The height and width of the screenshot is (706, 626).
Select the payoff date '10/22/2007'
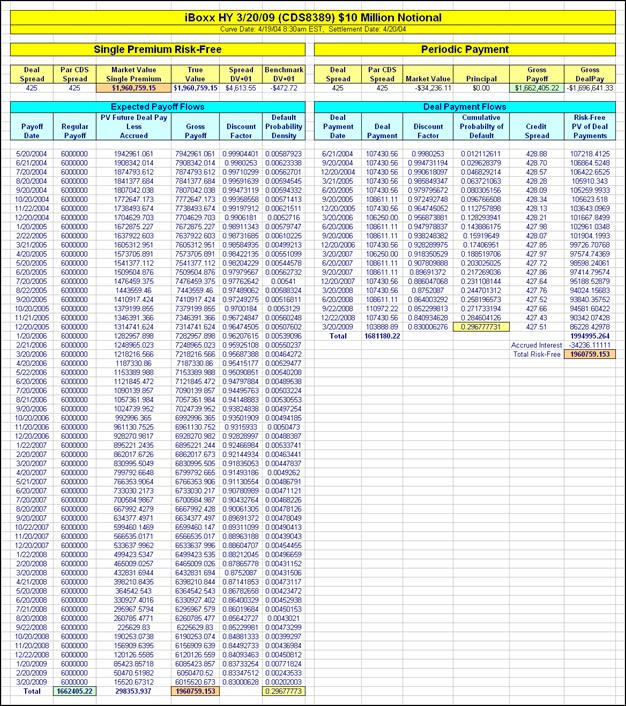[x=32, y=527]
